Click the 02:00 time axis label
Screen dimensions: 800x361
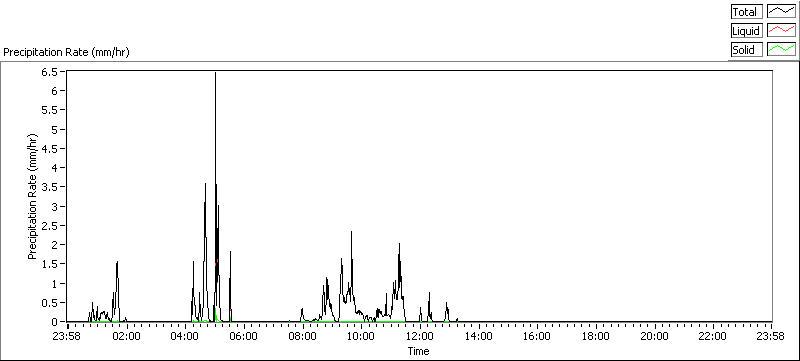click(126, 336)
